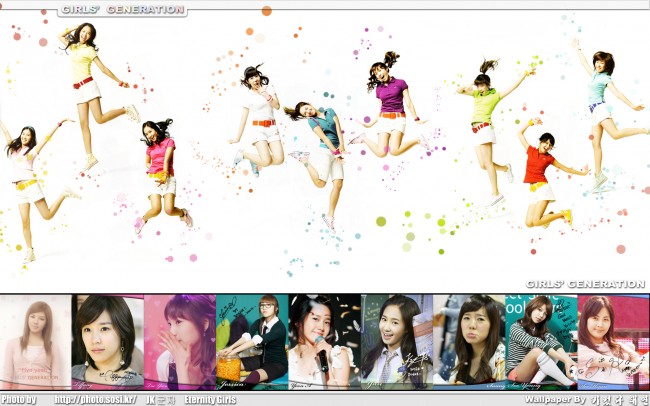Click the Eternity Girls text in footer
The height and width of the screenshot is (406, 650).
pyautogui.click(x=211, y=400)
